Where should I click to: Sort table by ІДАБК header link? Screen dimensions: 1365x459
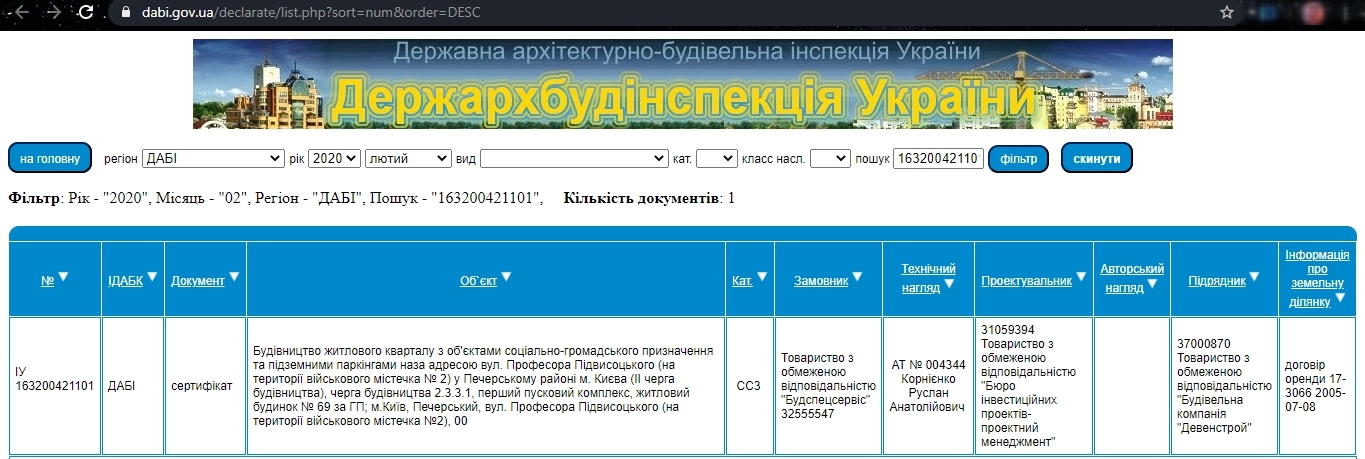pos(125,281)
